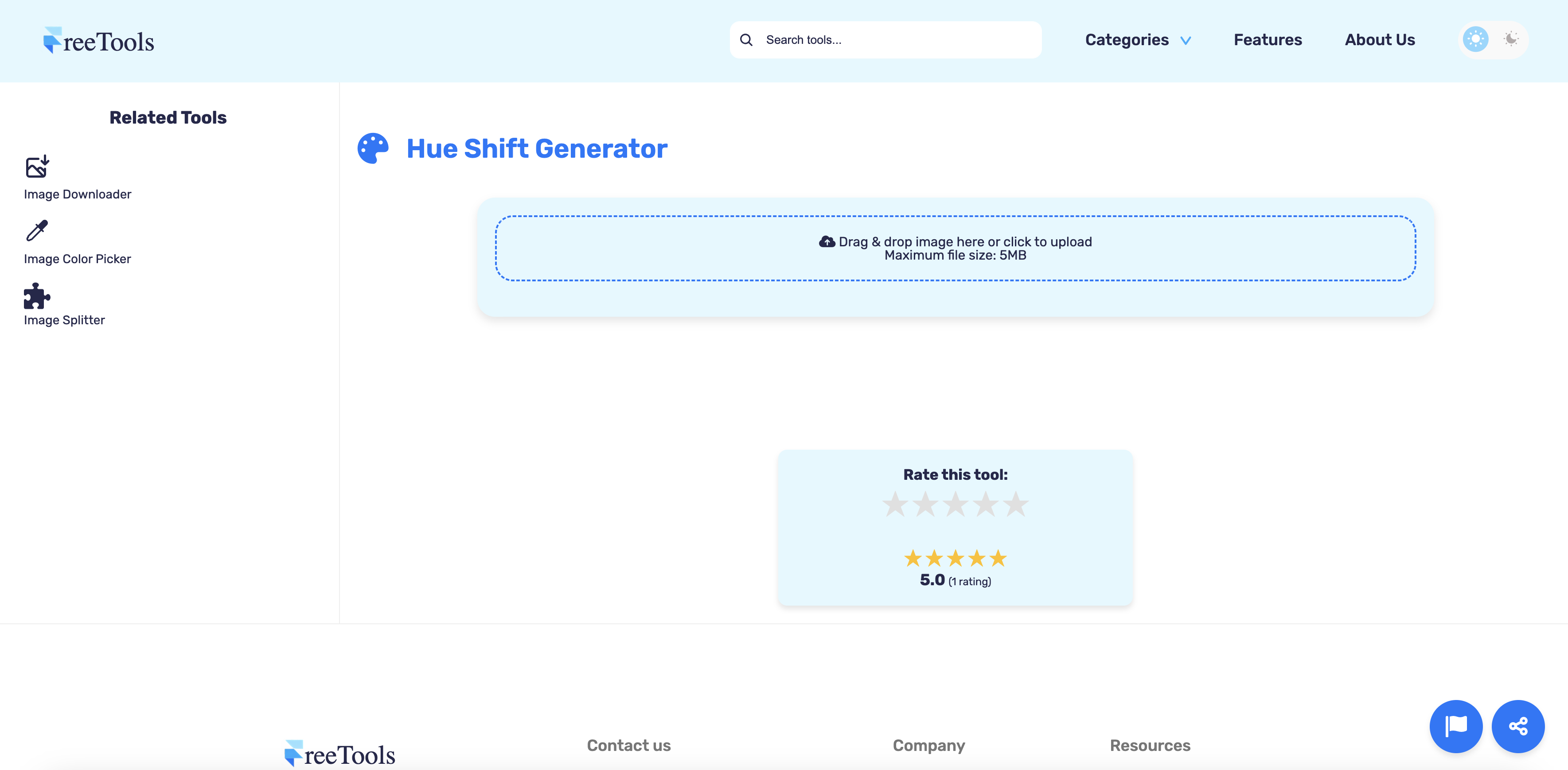Screen dimensions: 1568x770
Task: Click the FreeTools logo in the header
Action: click(x=98, y=39)
